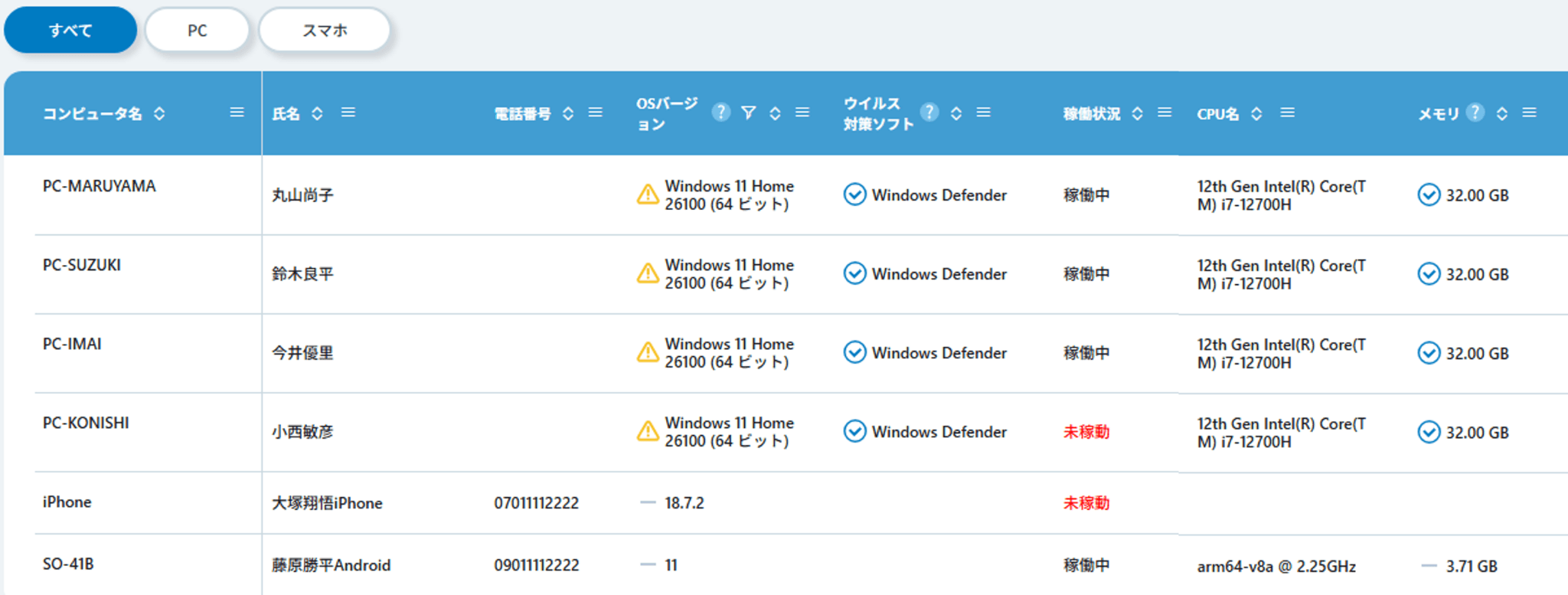Open コンピュータ名 column menu icon
Image resolution: width=1568 pixels, height=595 pixels.
click(237, 113)
